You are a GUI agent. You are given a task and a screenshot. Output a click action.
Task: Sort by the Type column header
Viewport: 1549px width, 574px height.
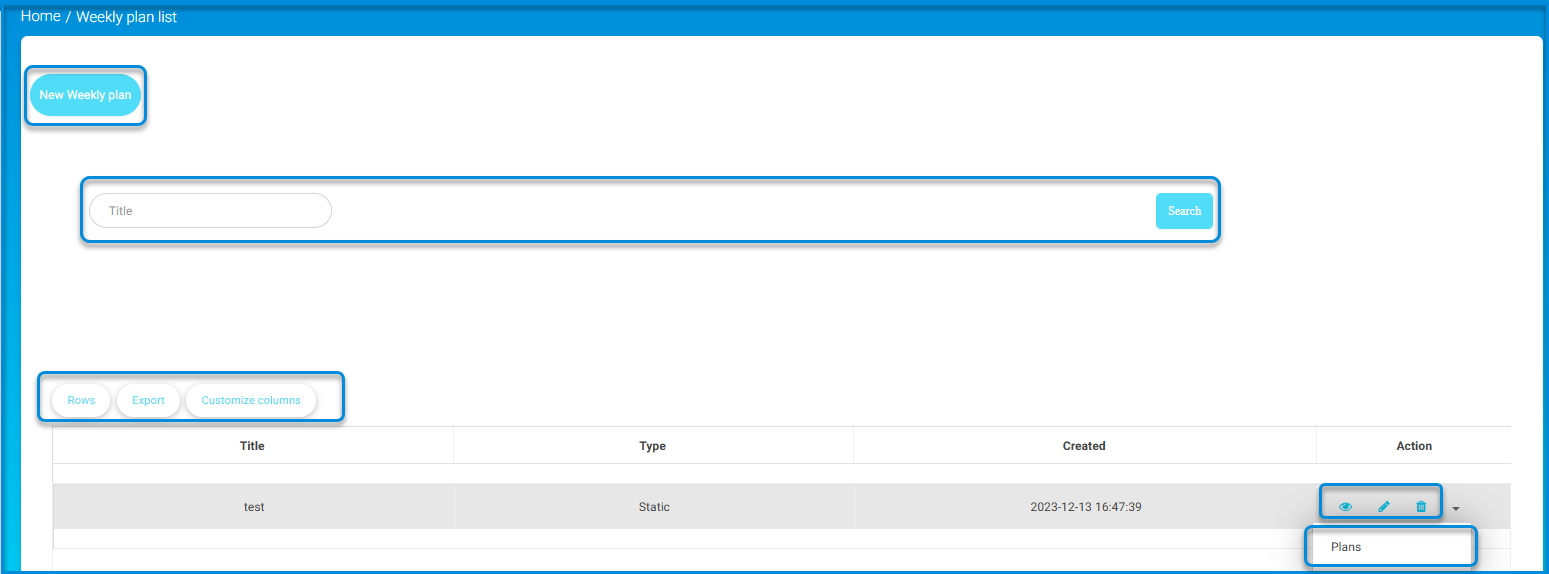652,446
